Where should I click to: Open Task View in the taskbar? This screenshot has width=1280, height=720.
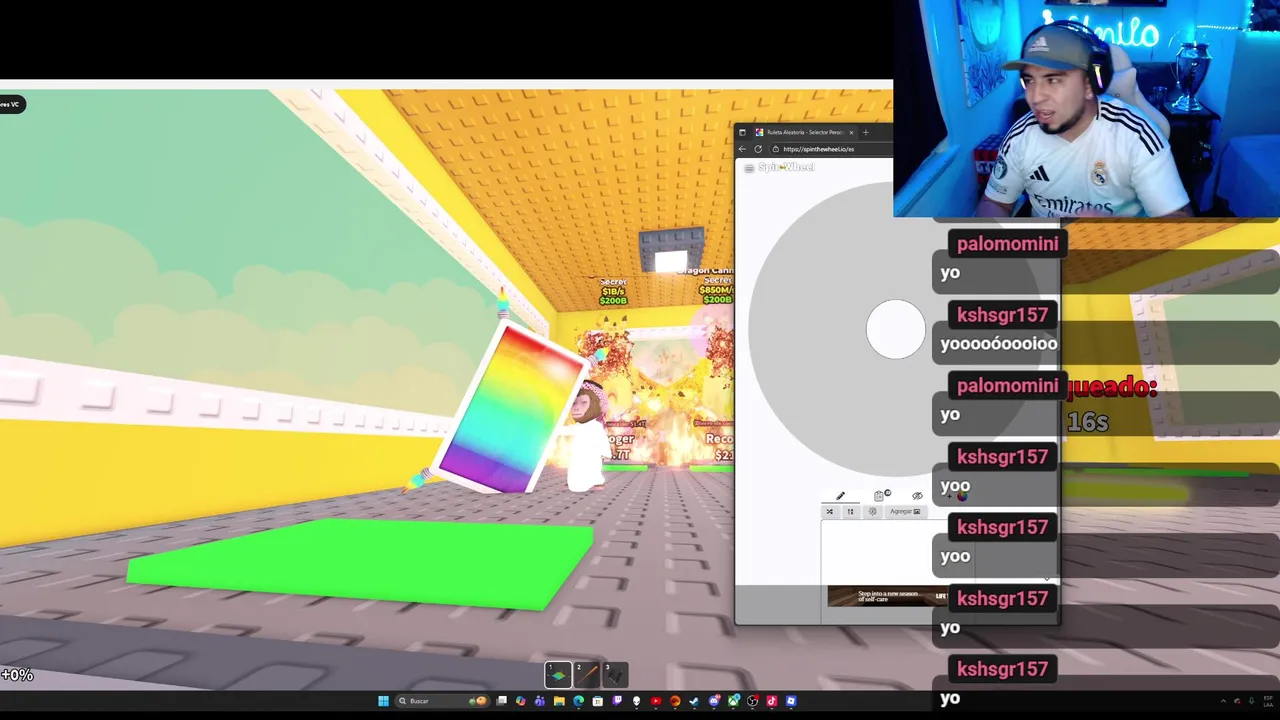501,701
